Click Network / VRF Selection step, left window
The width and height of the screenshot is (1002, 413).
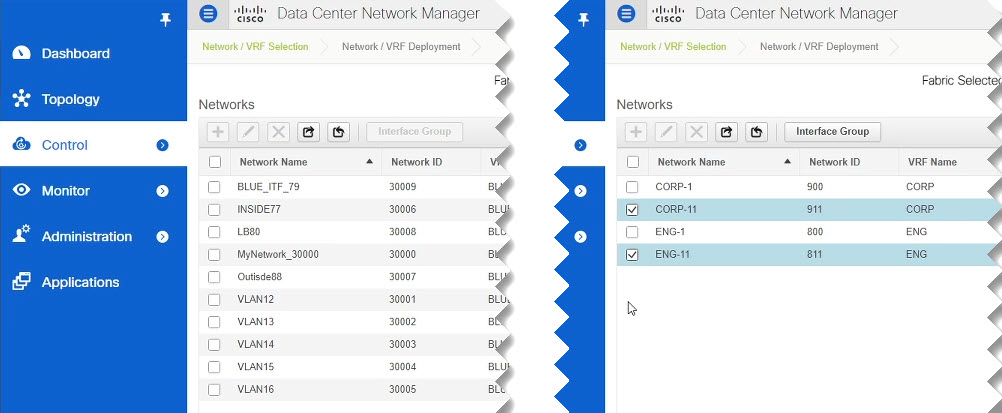tap(255, 47)
